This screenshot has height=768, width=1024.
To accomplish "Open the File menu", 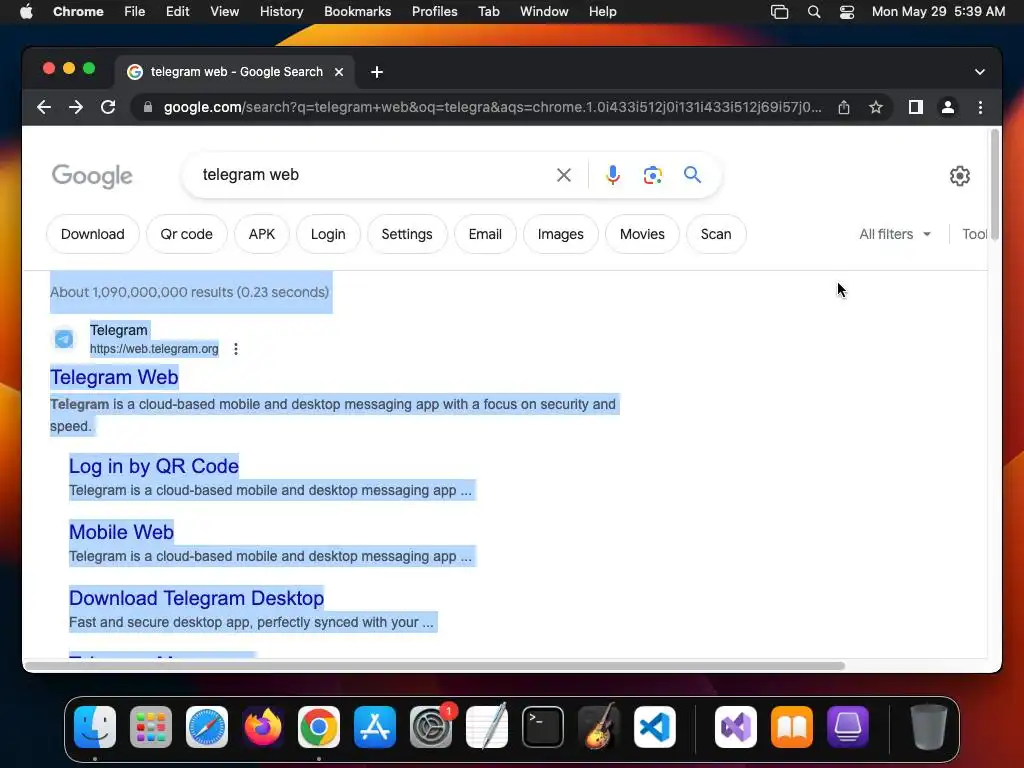I will pyautogui.click(x=135, y=12).
